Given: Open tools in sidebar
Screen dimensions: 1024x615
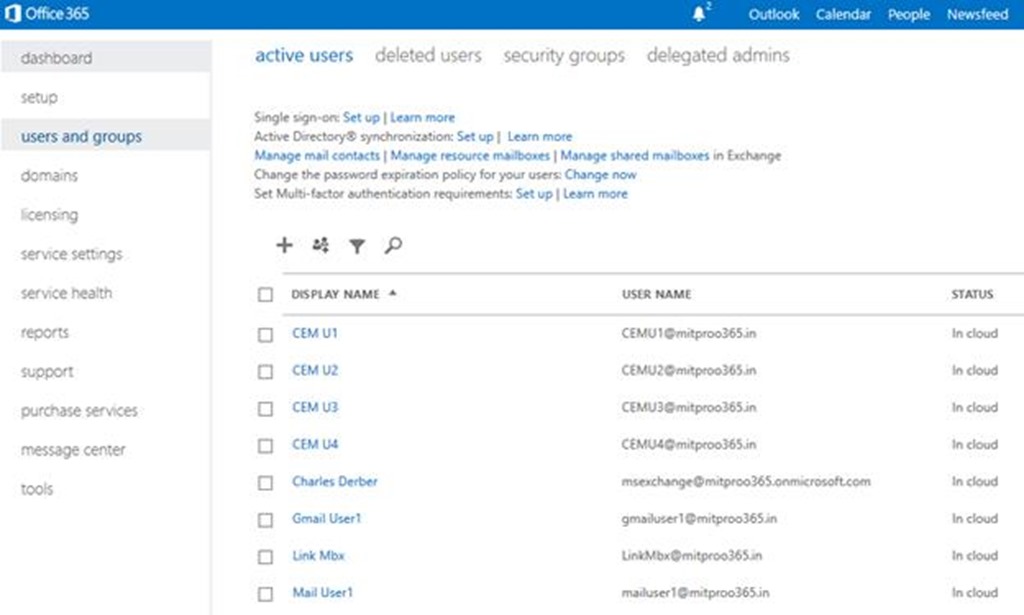Looking at the screenshot, I should coord(37,489).
